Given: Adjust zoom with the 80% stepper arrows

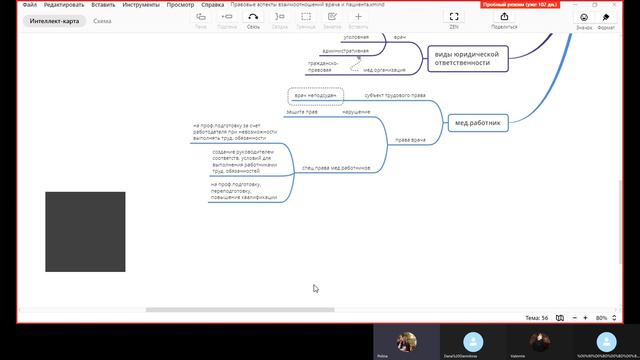Looking at the screenshot, I should point(614,318).
